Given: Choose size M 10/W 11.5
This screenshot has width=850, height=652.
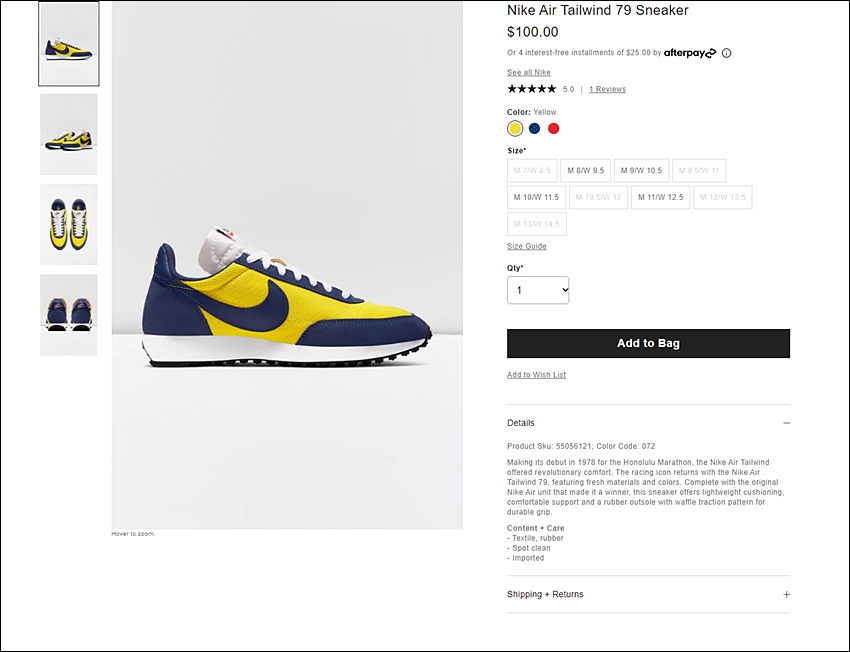Looking at the screenshot, I should [536, 197].
